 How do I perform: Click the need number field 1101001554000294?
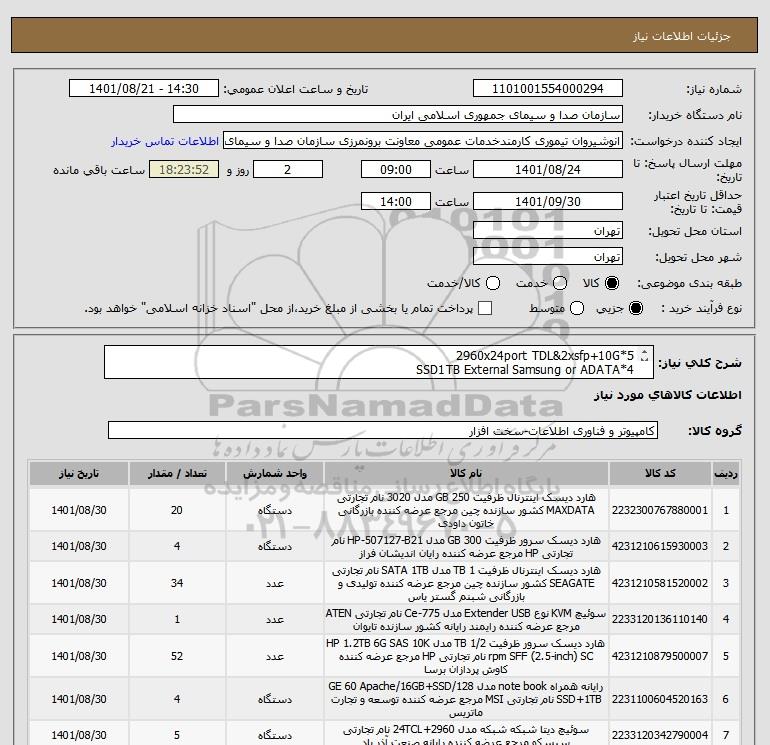pyautogui.click(x=548, y=89)
